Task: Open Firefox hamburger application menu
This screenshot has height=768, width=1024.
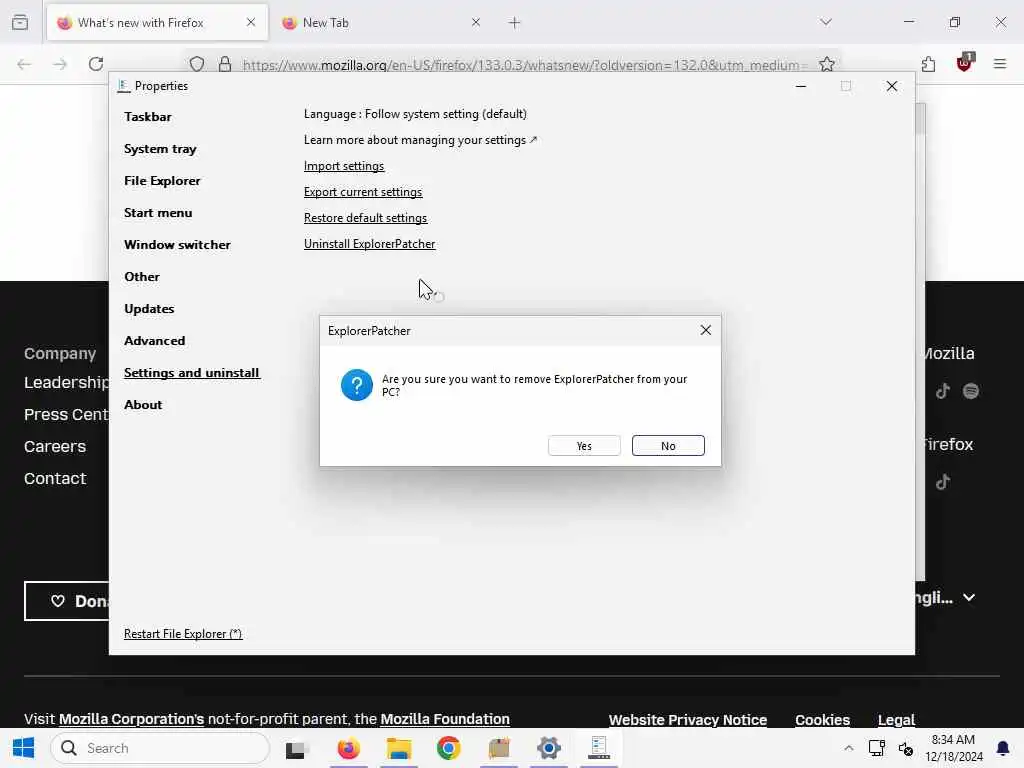Action: coord(1000,64)
